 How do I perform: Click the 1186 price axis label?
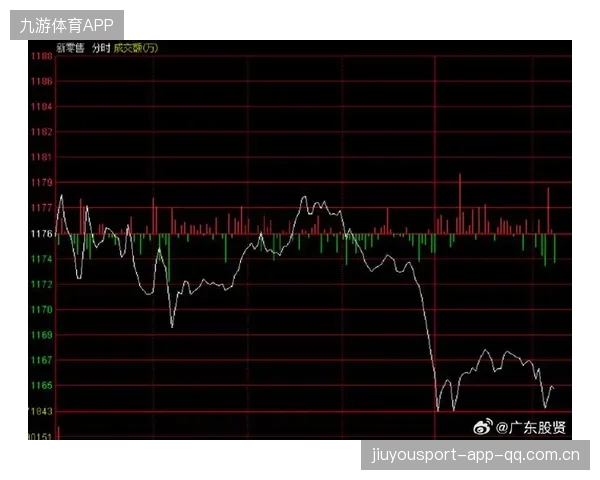pos(41,81)
